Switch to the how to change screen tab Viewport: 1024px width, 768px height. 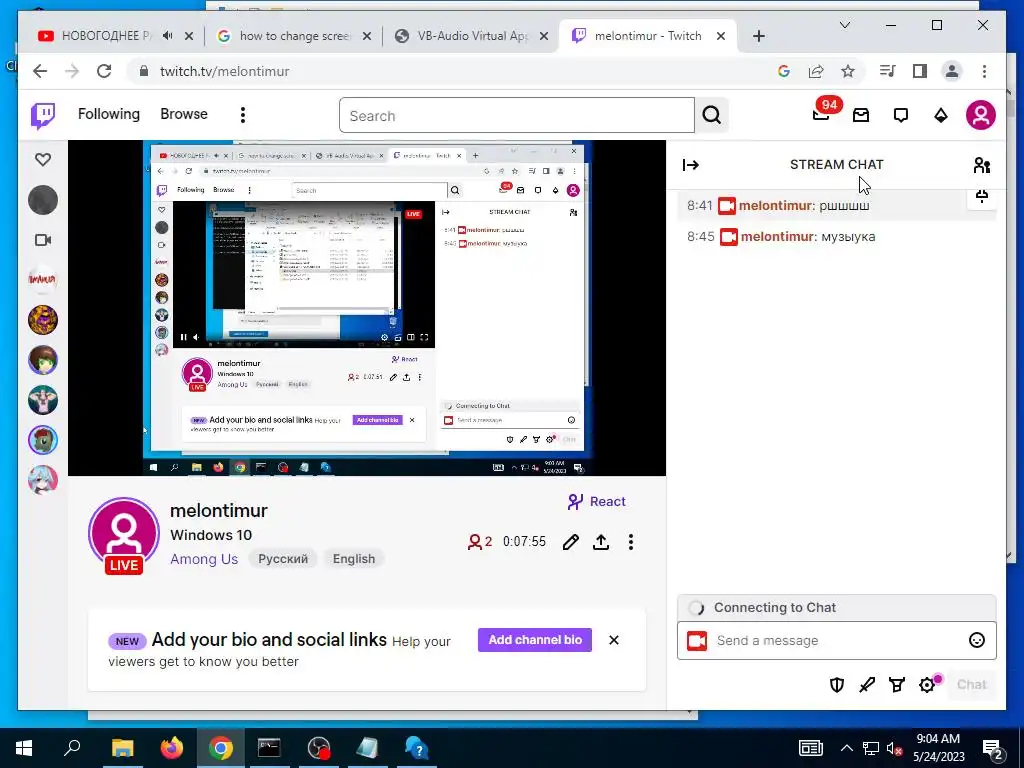(x=295, y=36)
